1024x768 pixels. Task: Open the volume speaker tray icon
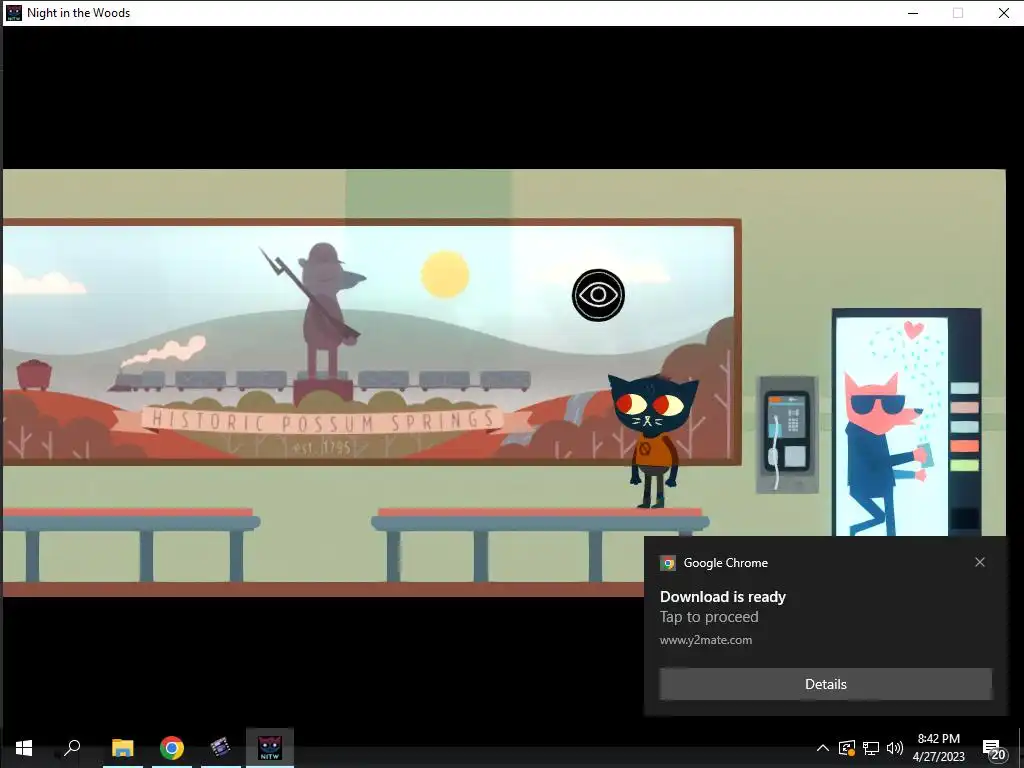[x=895, y=748]
